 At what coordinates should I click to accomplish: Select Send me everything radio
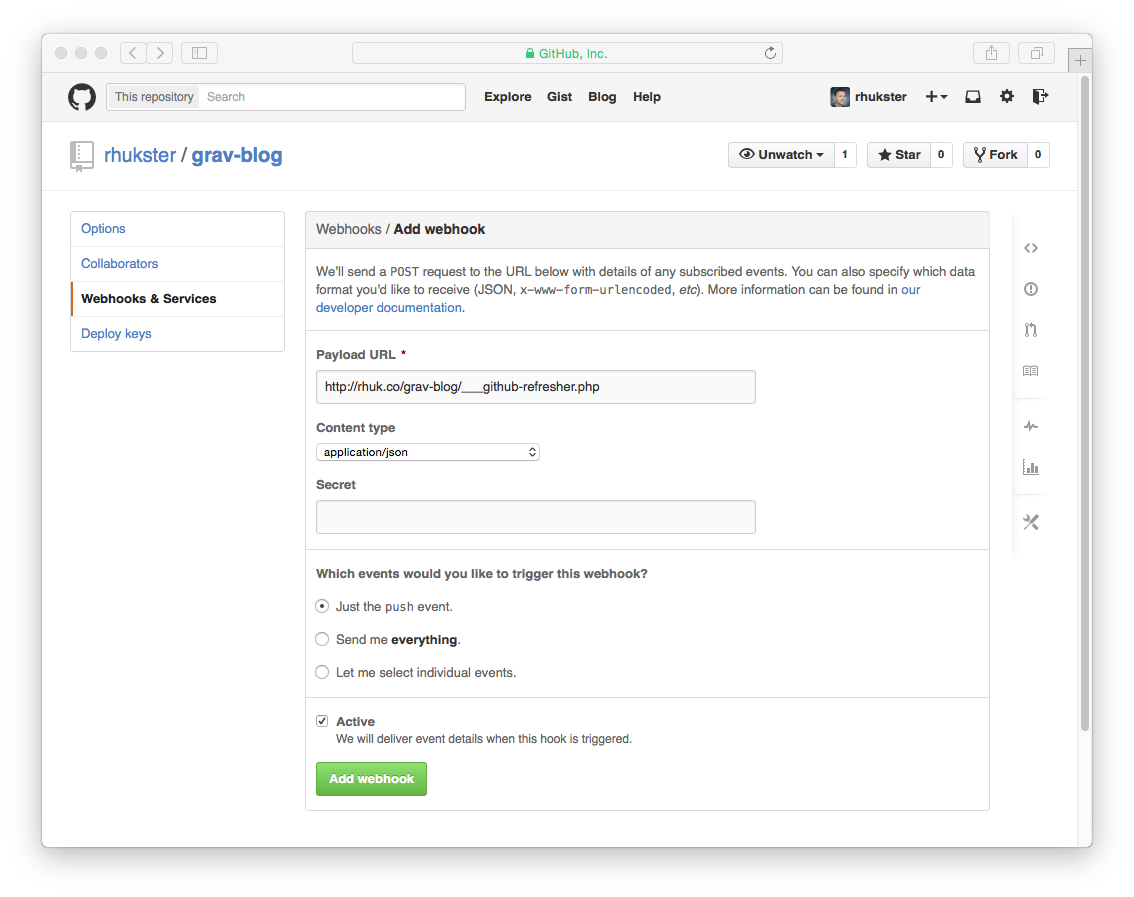pyautogui.click(x=323, y=639)
